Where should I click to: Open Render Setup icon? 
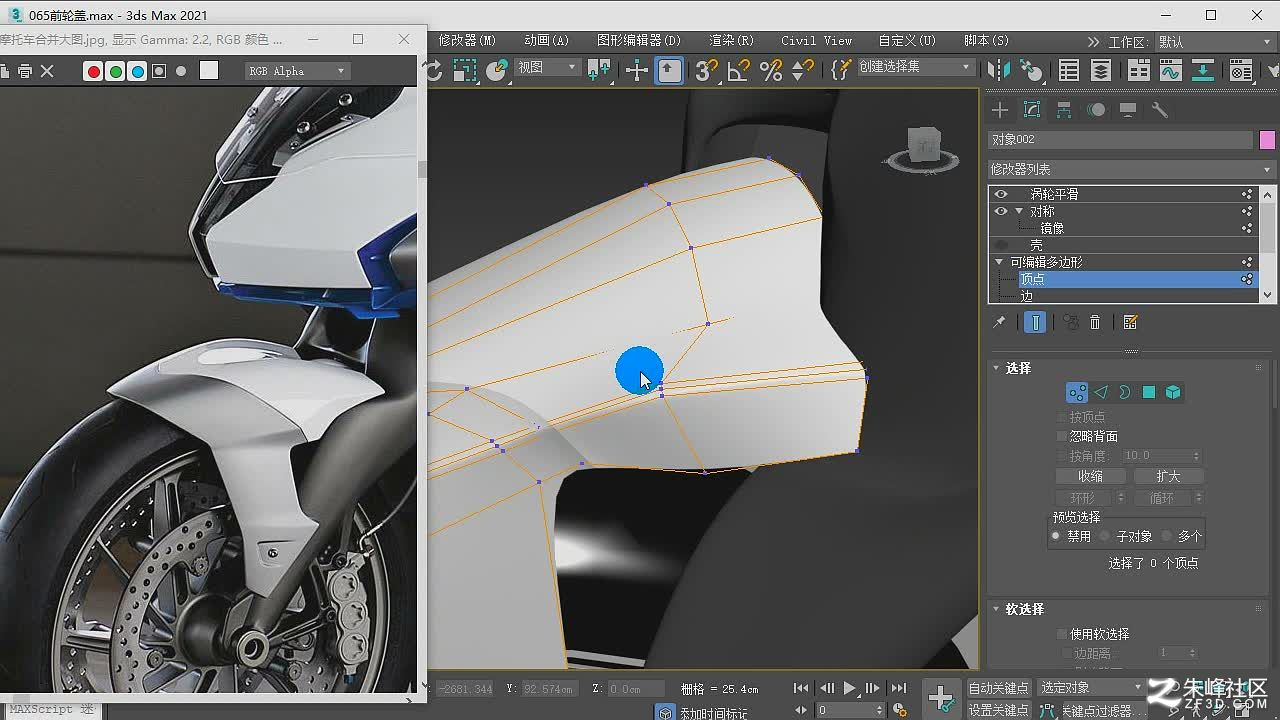[x=1241, y=70]
